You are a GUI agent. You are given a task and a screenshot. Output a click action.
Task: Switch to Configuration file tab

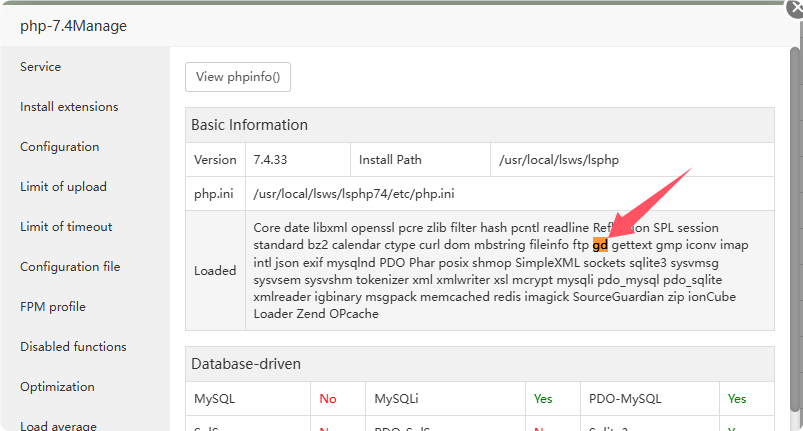(70, 267)
